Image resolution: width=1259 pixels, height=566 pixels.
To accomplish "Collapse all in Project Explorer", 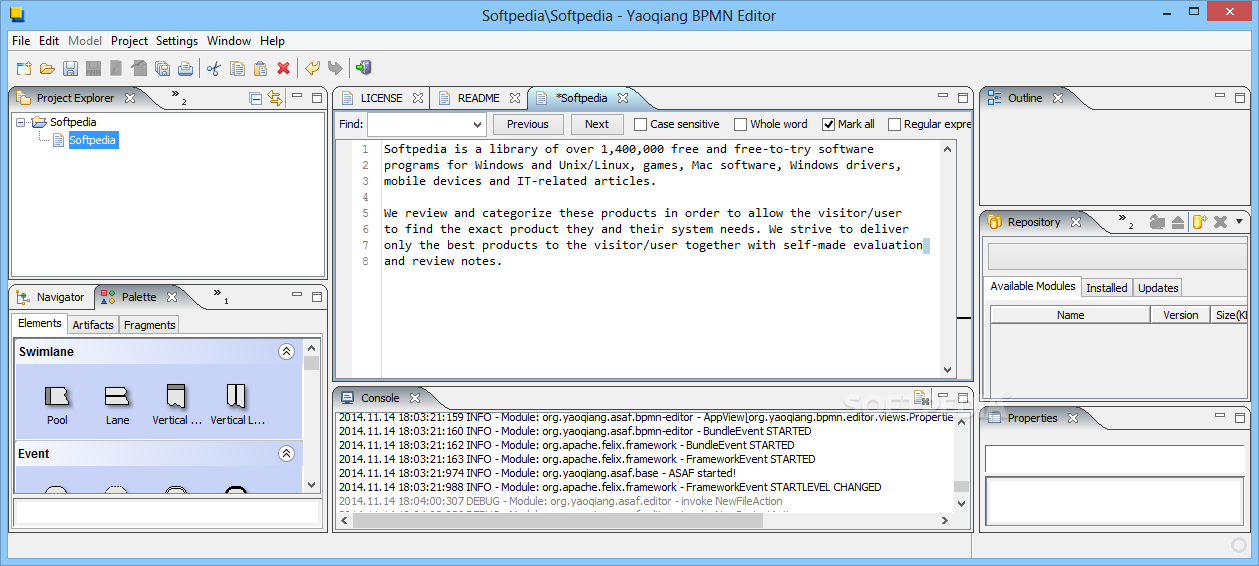I will tap(255, 98).
